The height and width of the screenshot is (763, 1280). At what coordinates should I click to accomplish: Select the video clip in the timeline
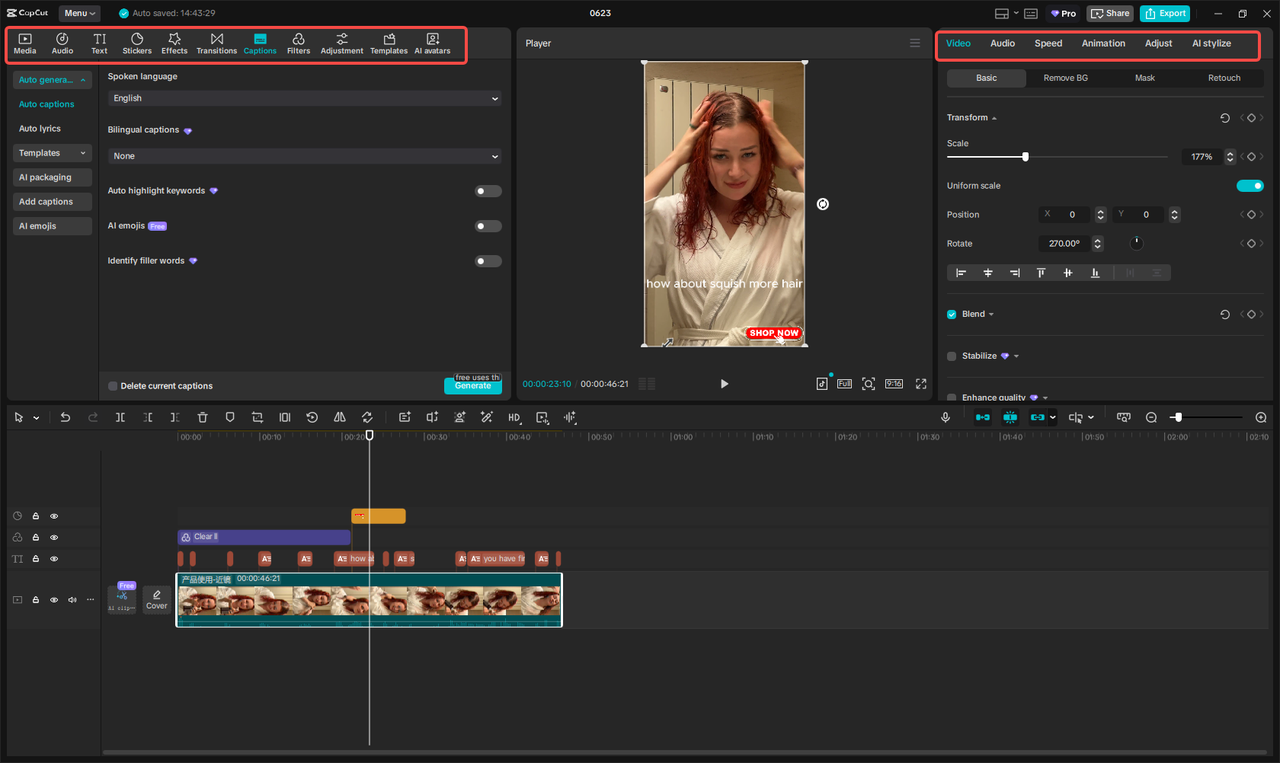click(369, 600)
